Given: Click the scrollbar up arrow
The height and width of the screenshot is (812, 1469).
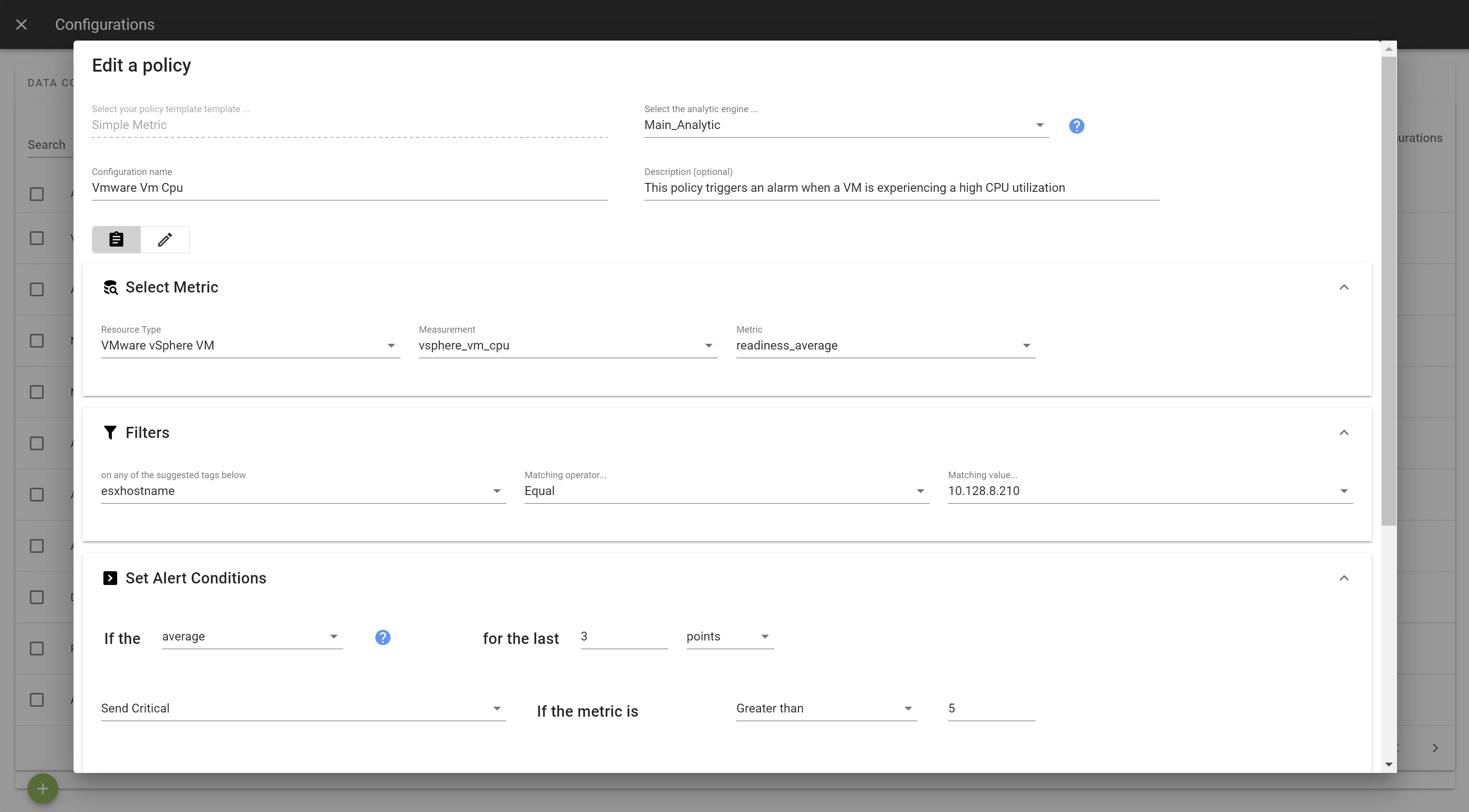Looking at the screenshot, I should click(x=1389, y=49).
